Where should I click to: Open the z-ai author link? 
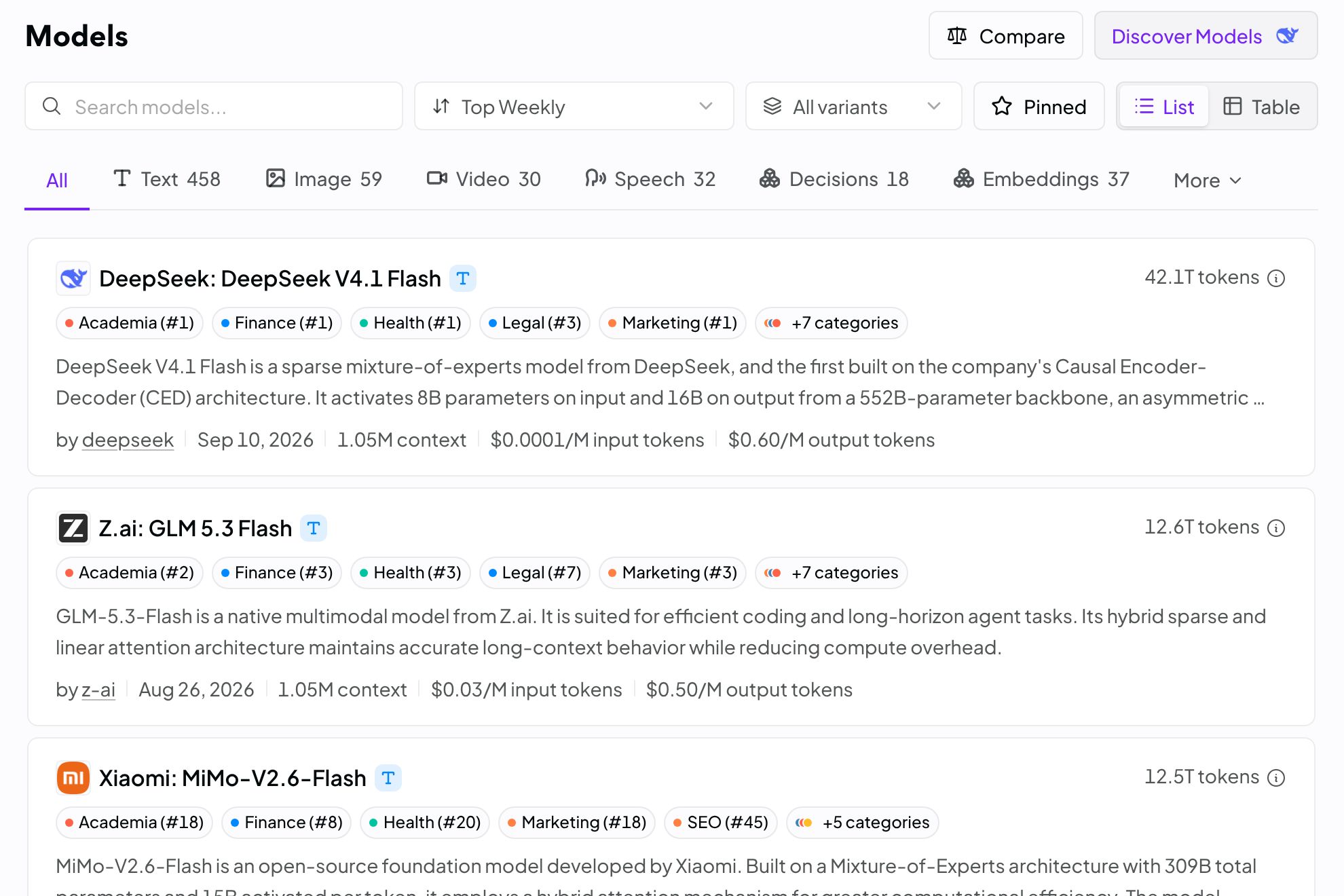coord(98,690)
